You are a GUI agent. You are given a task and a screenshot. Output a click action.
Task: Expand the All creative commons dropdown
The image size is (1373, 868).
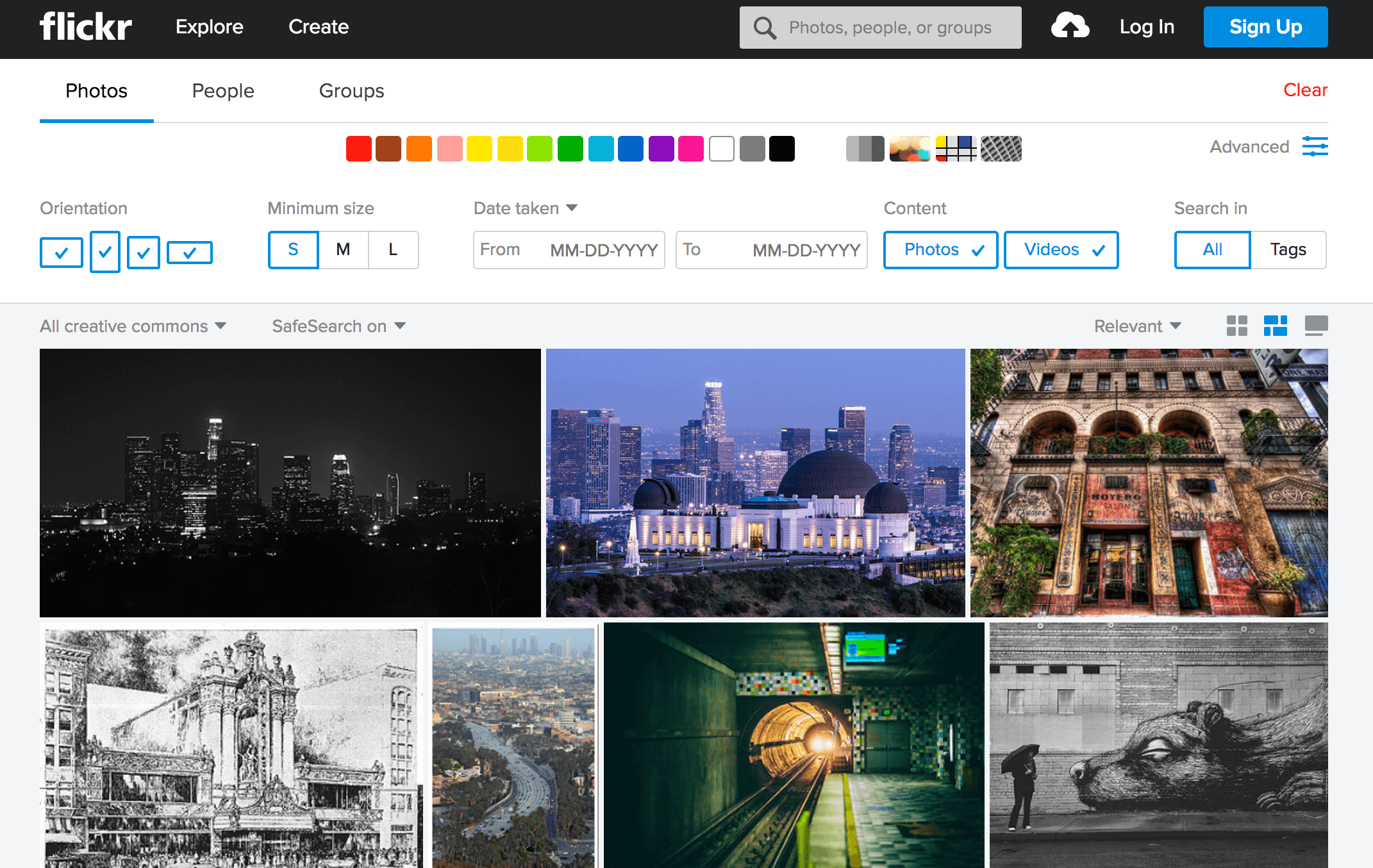pyautogui.click(x=133, y=326)
